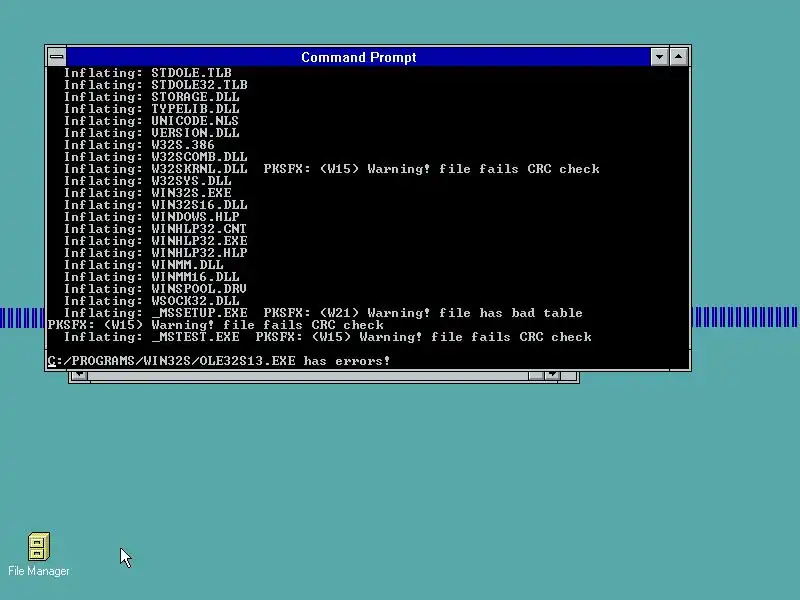Click the 'W32SCOMB.DLL' output line
The width and height of the screenshot is (800, 600).
click(156, 157)
